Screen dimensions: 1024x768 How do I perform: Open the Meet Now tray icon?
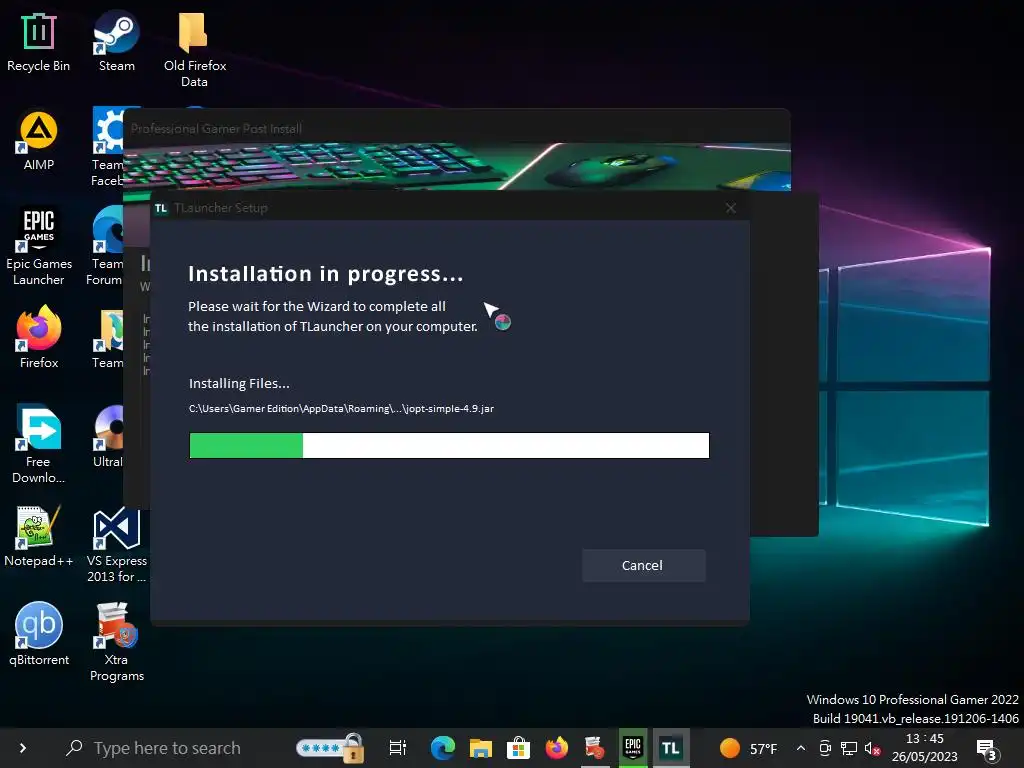825,748
